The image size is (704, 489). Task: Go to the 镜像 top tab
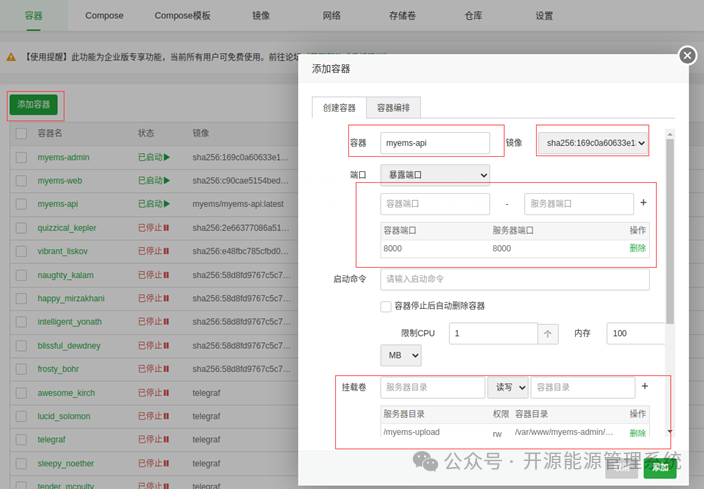[x=261, y=16]
